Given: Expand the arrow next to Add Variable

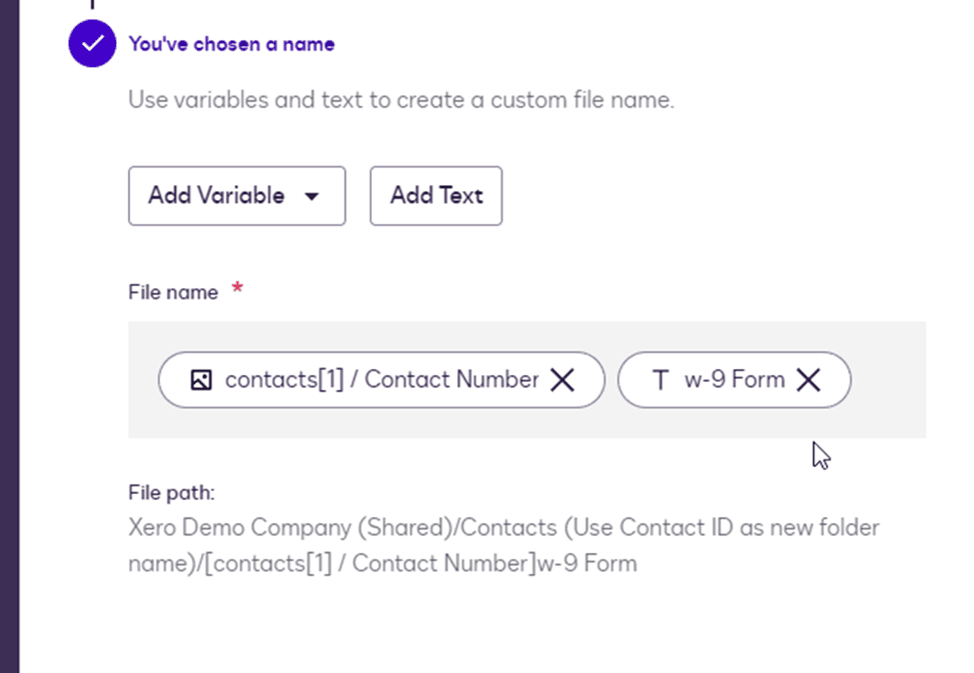Looking at the screenshot, I should point(312,197).
